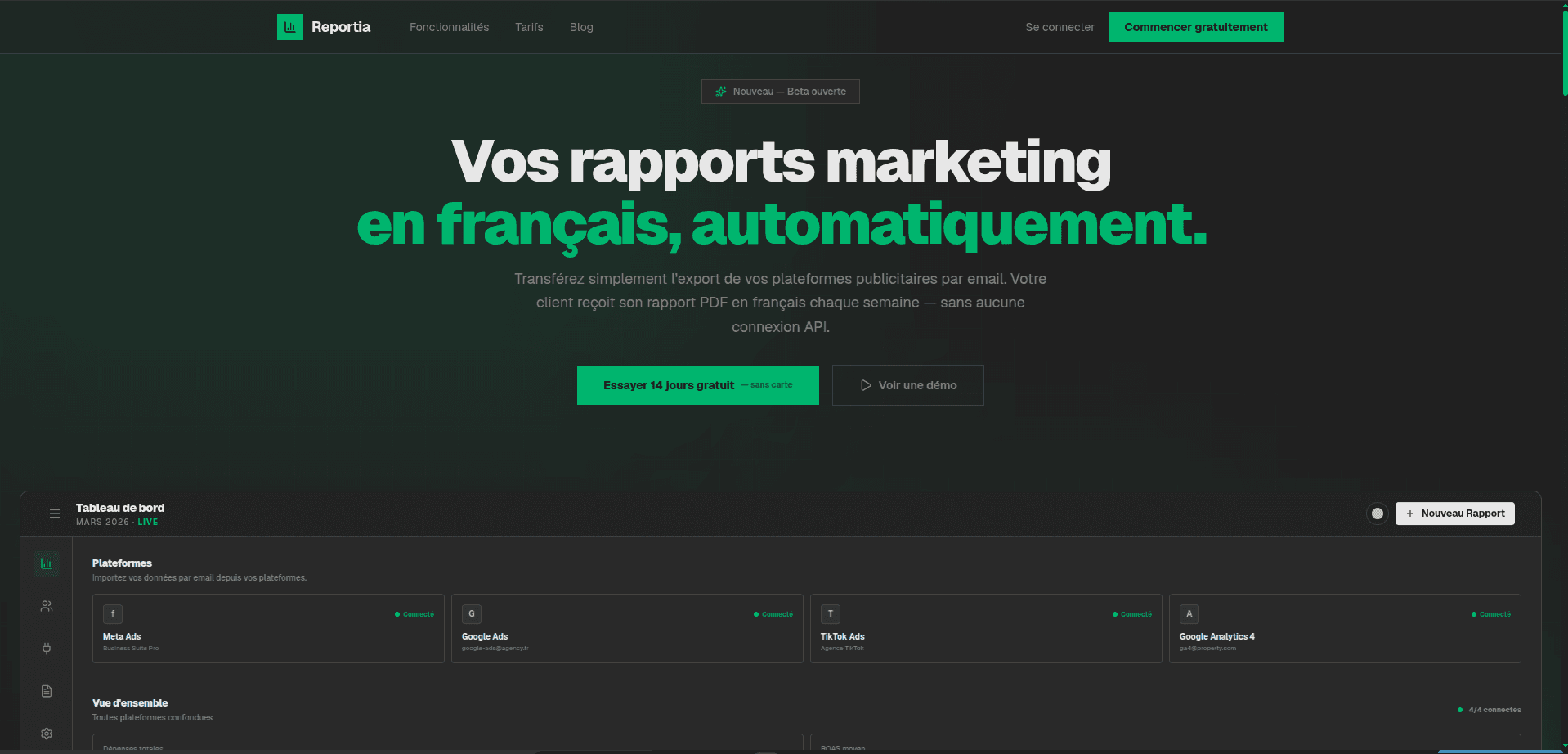Open the integrations plug sidebar icon
Viewport: 1568px width, 754px height.
[47, 649]
